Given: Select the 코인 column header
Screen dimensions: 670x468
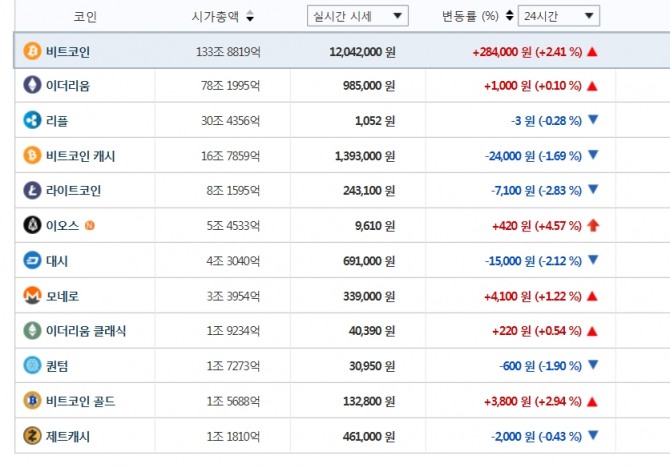Looking at the screenshot, I should coord(85,16).
